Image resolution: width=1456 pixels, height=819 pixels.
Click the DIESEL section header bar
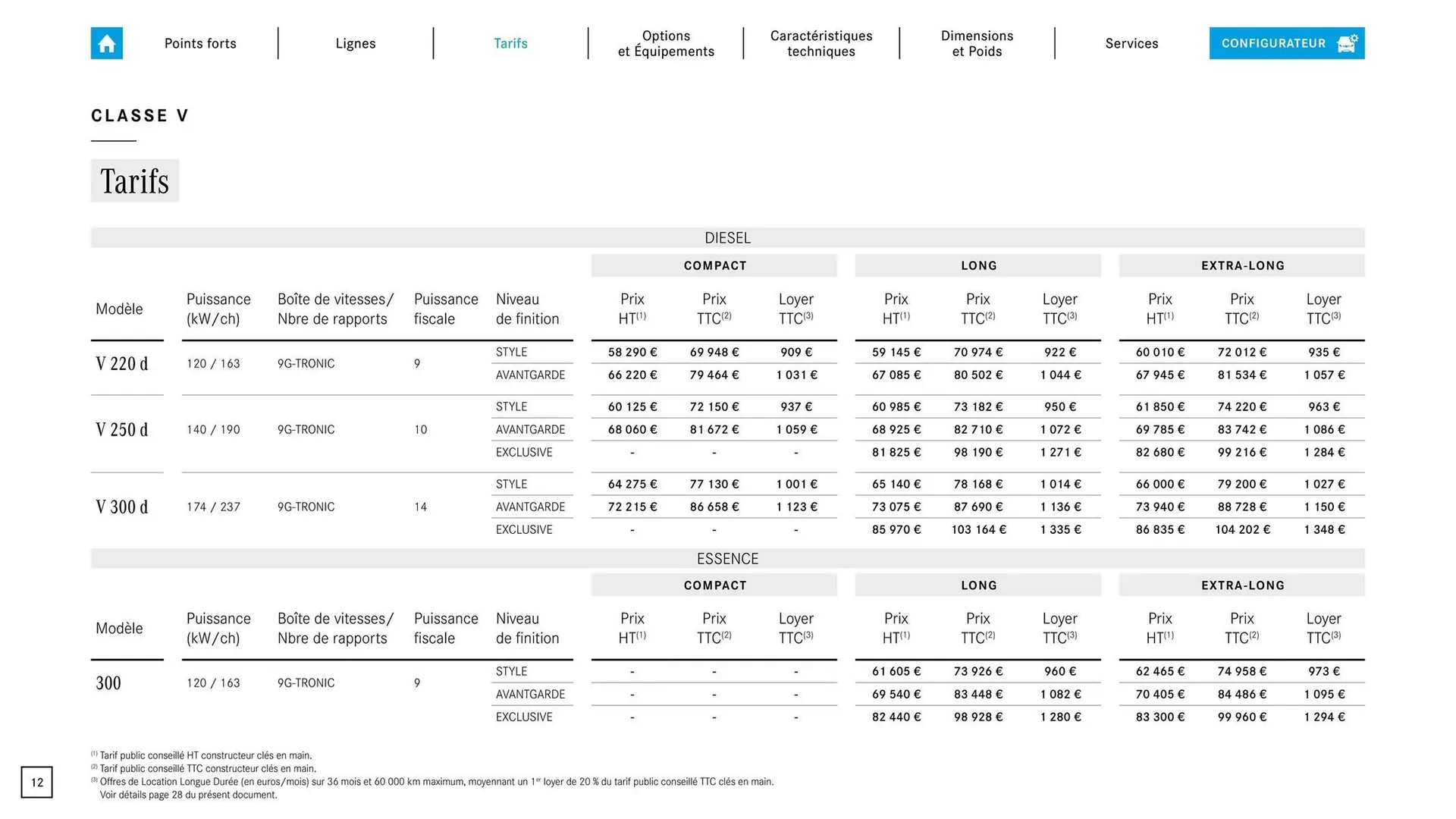pos(727,238)
